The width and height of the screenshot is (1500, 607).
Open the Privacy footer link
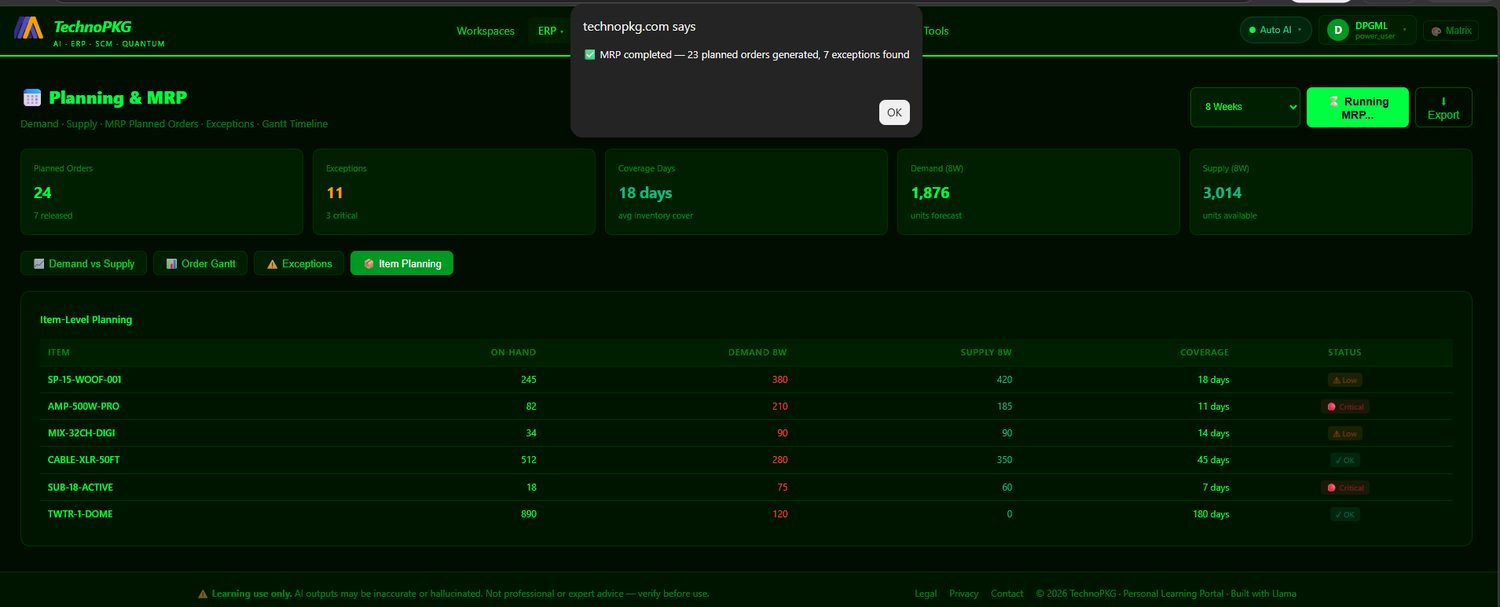[x=964, y=593]
